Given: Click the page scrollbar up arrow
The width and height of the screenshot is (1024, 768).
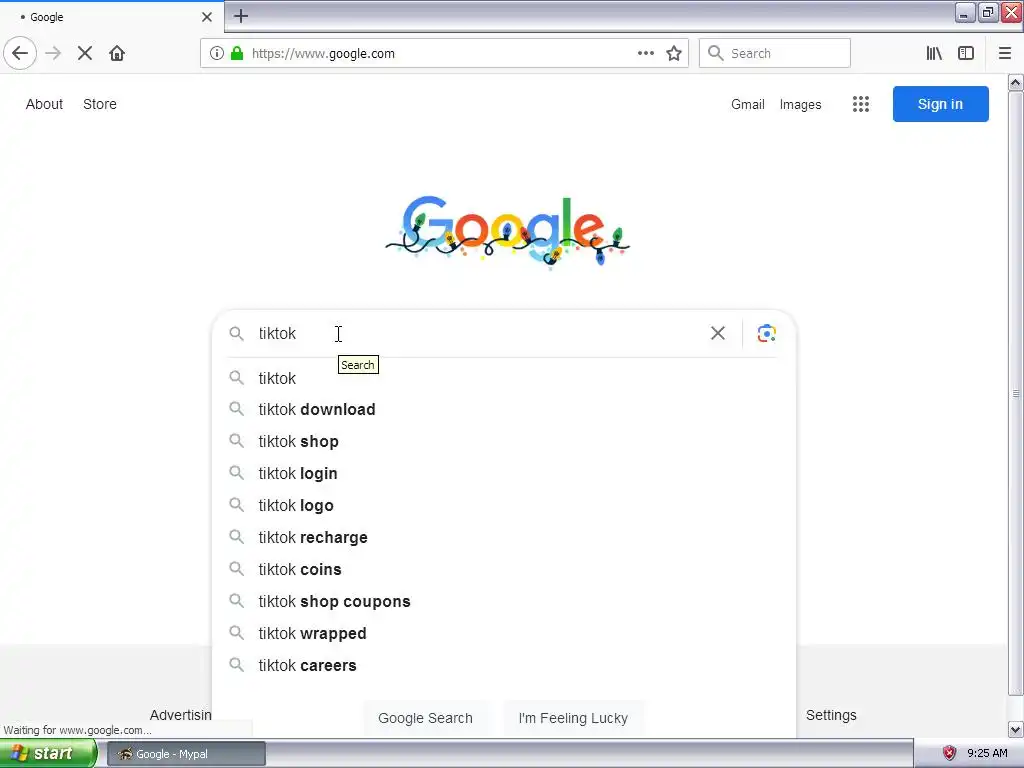Looking at the screenshot, I should coord(1015,82).
